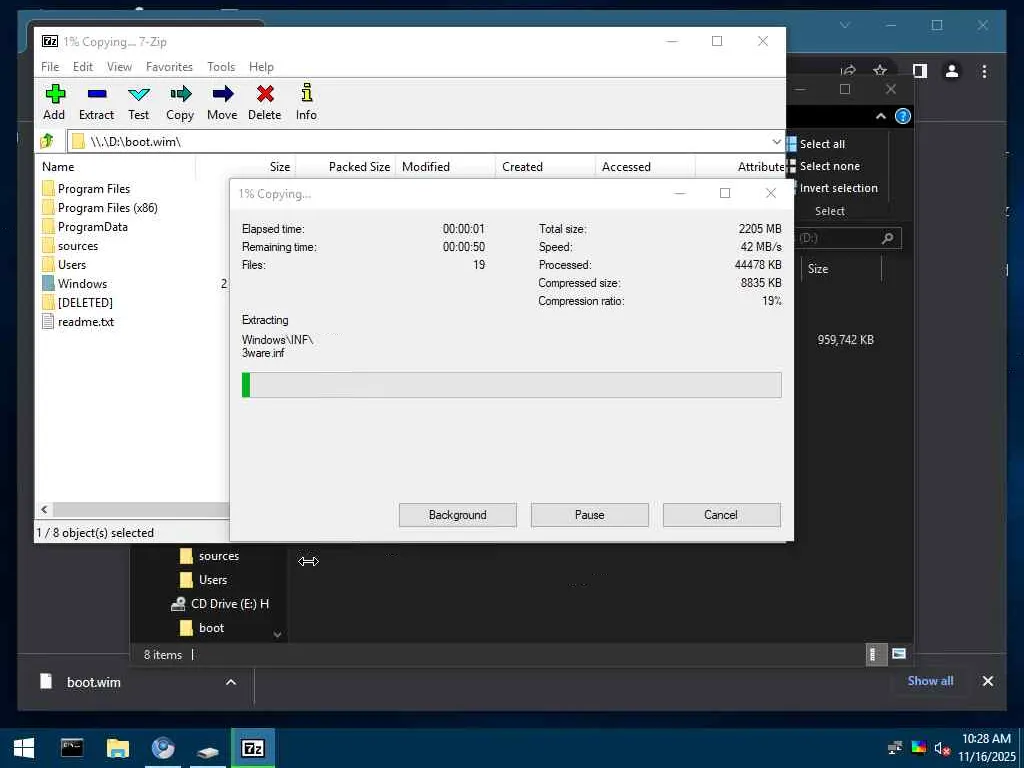The height and width of the screenshot is (768, 1024).
Task: Select boot folder in Explorer tree
Action: tap(202, 628)
